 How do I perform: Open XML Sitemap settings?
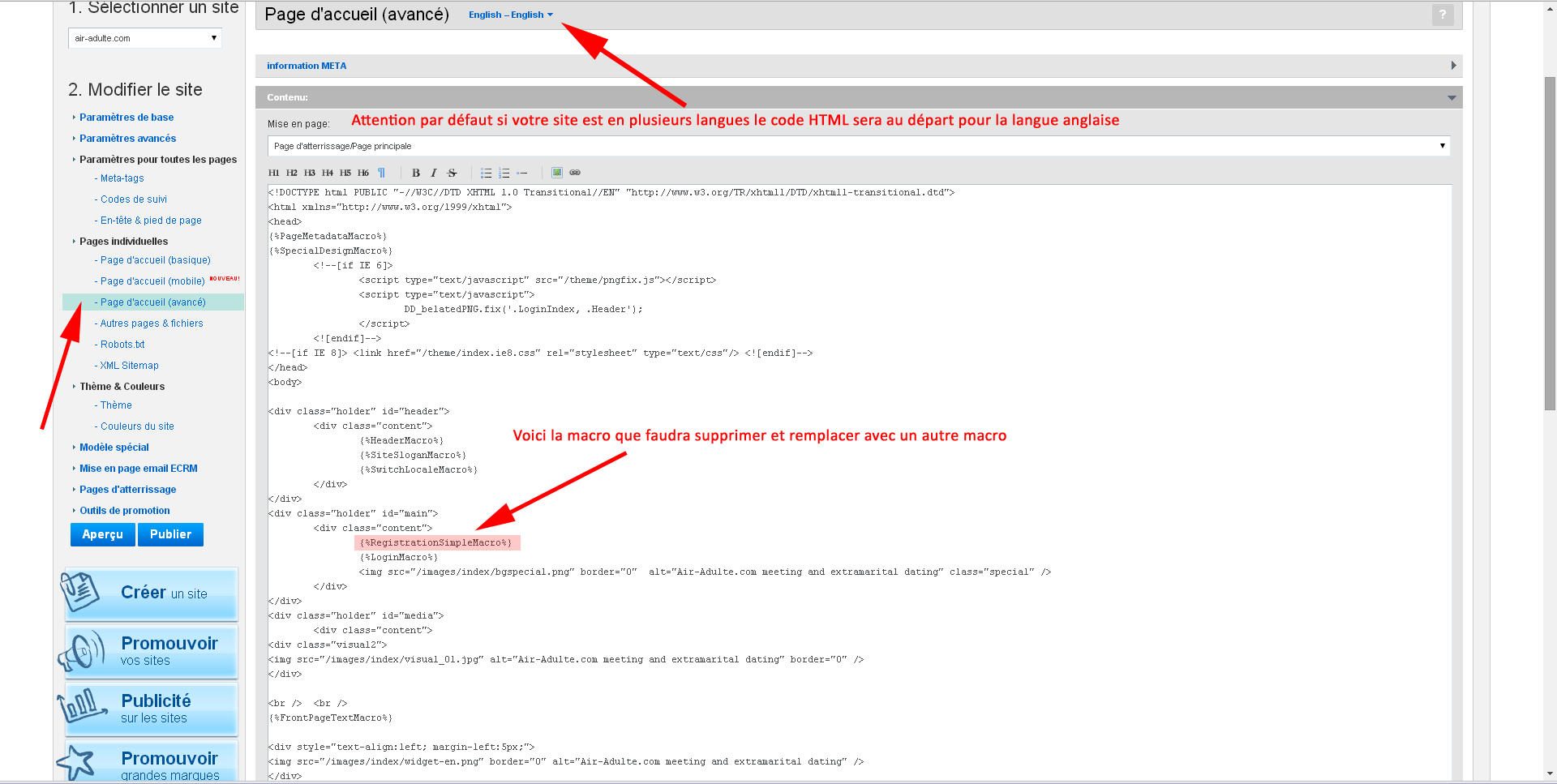129,366
